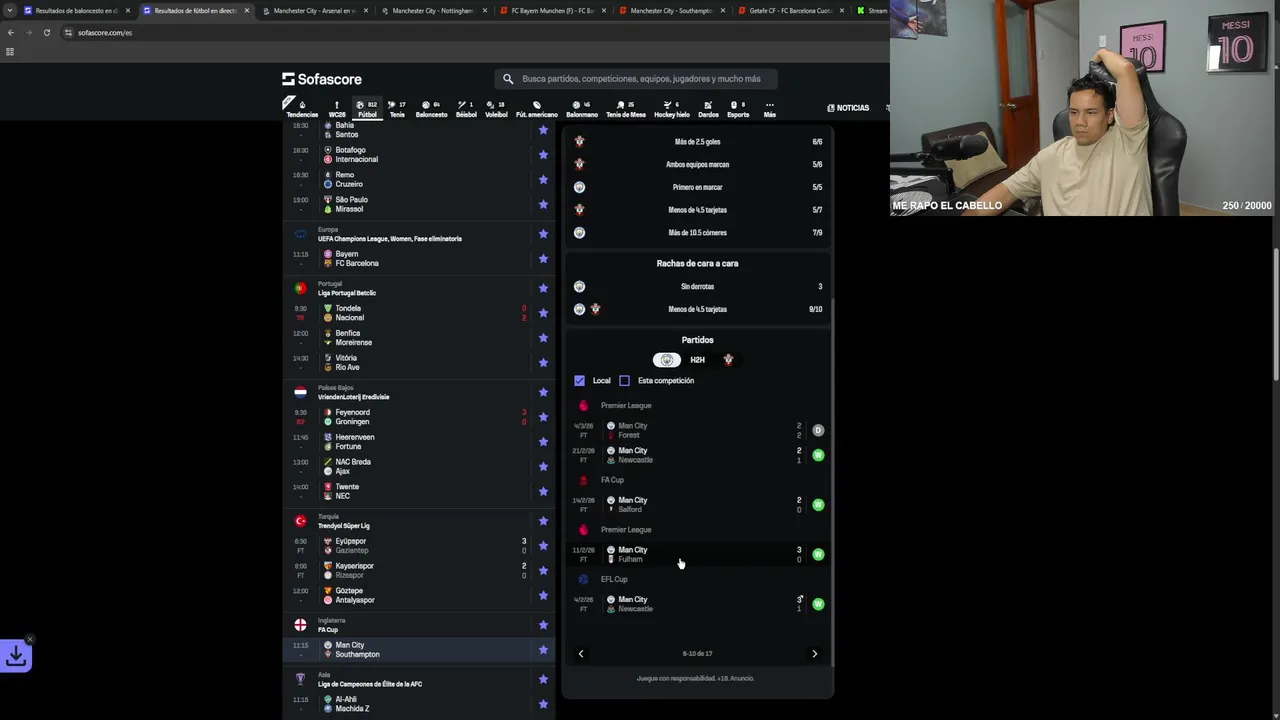Screen dimensions: 1280x720
Task: Click the D result badge for Man City–Forest
Action: pyautogui.click(x=818, y=430)
